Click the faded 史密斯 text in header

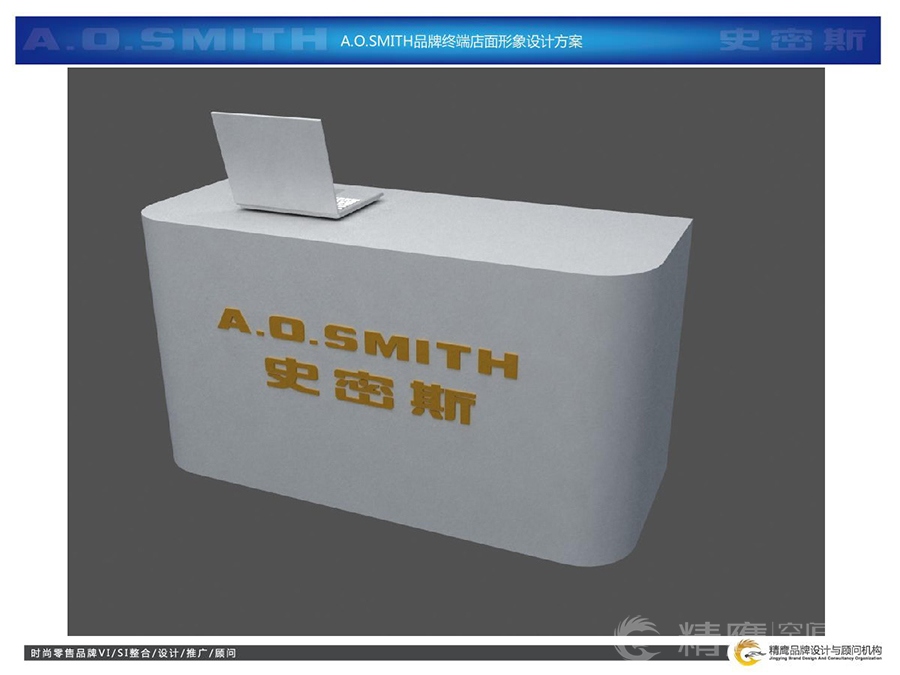pos(793,40)
